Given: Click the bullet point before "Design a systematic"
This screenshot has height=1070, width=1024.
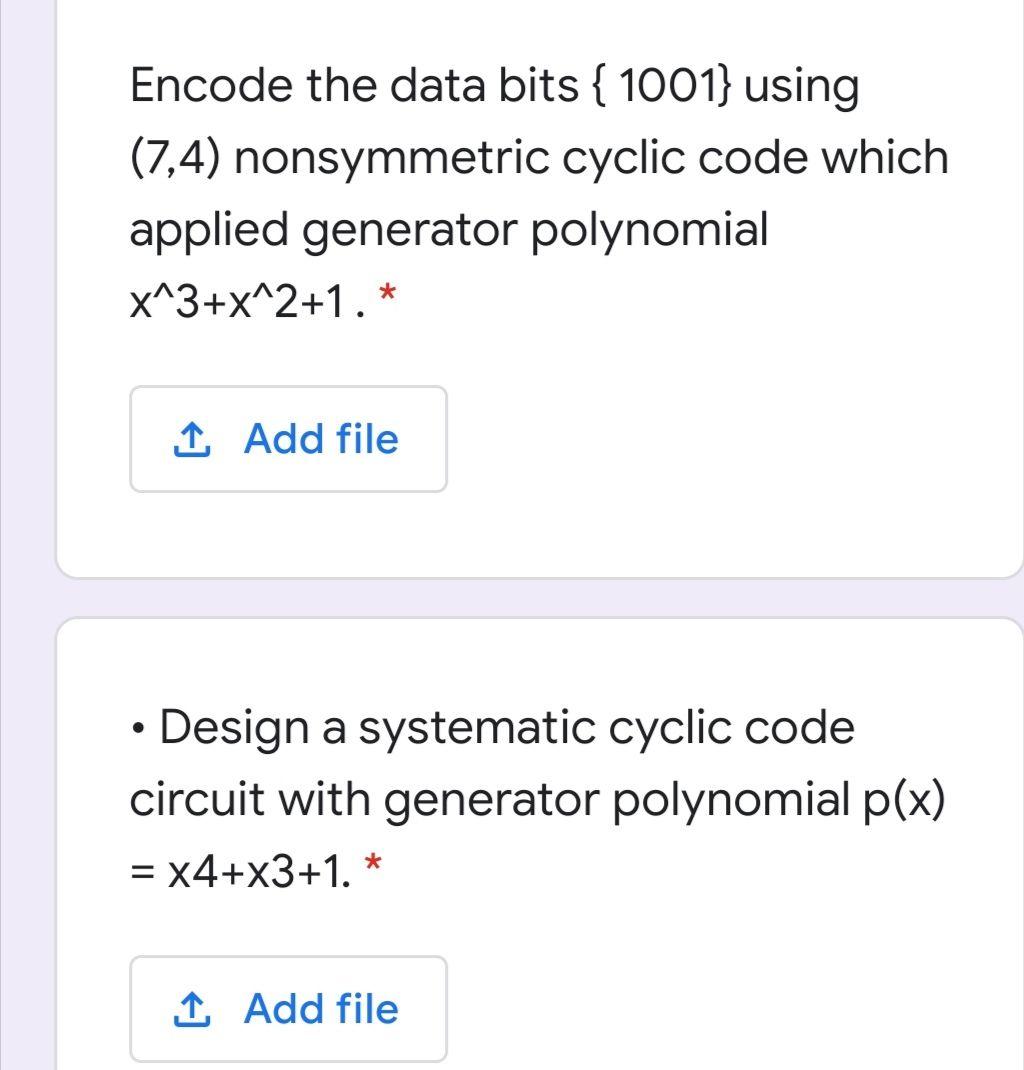Looking at the screenshot, I should (138, 729).
